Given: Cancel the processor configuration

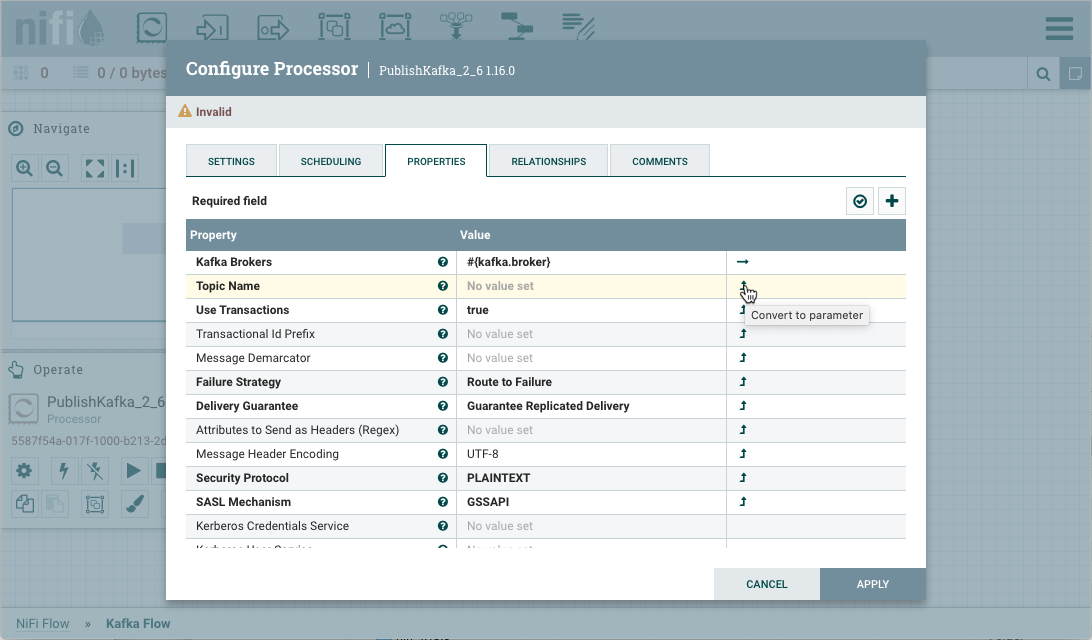Looking at the screenshot, I should coord(767,584).
